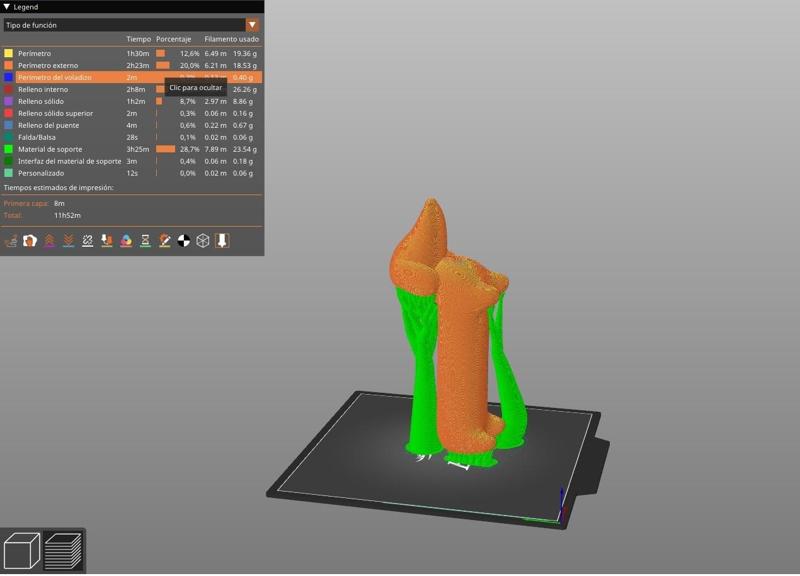Toggle retractions display icon

point(49,240)
